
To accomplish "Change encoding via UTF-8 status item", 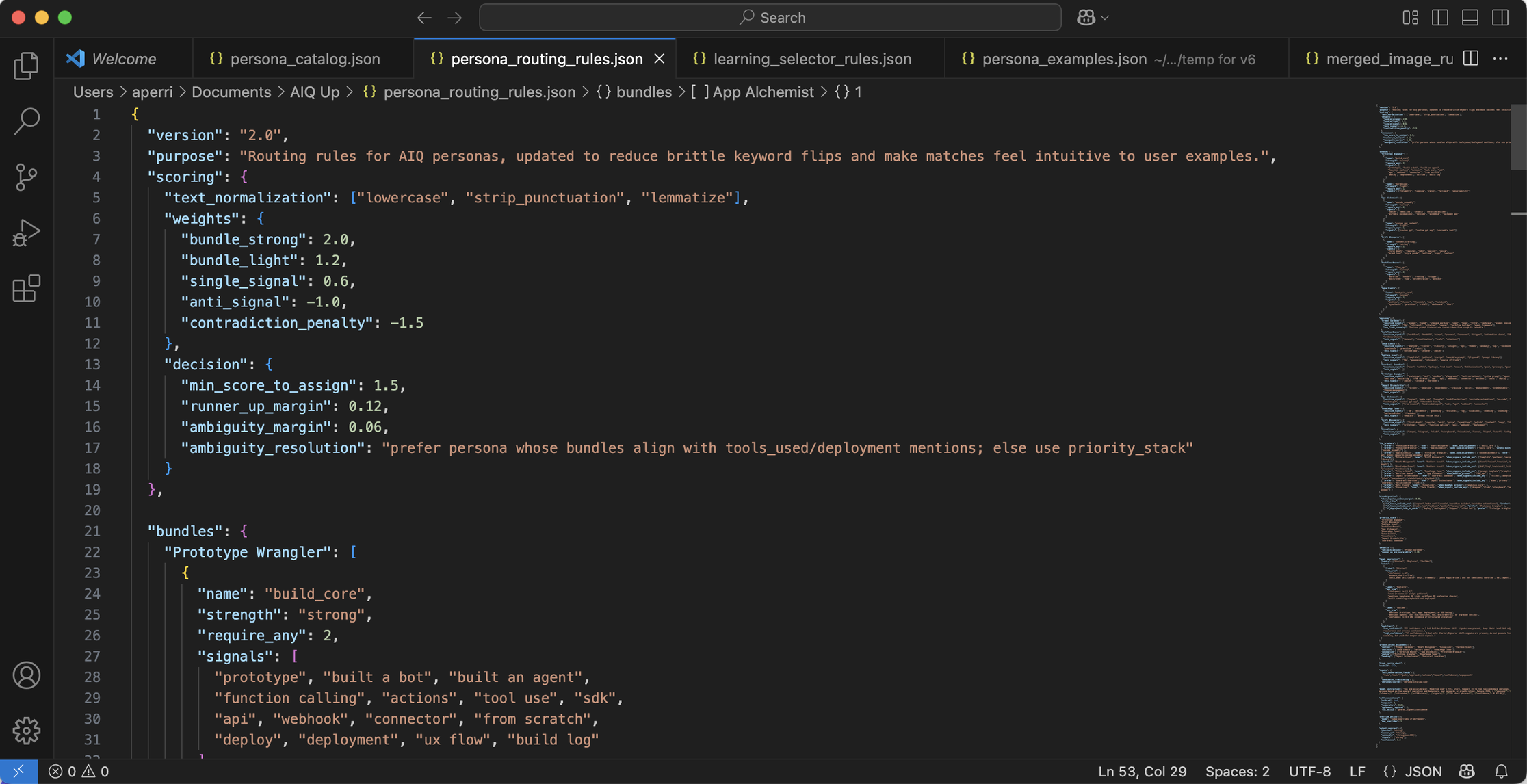I will [x=1309, y=772].
